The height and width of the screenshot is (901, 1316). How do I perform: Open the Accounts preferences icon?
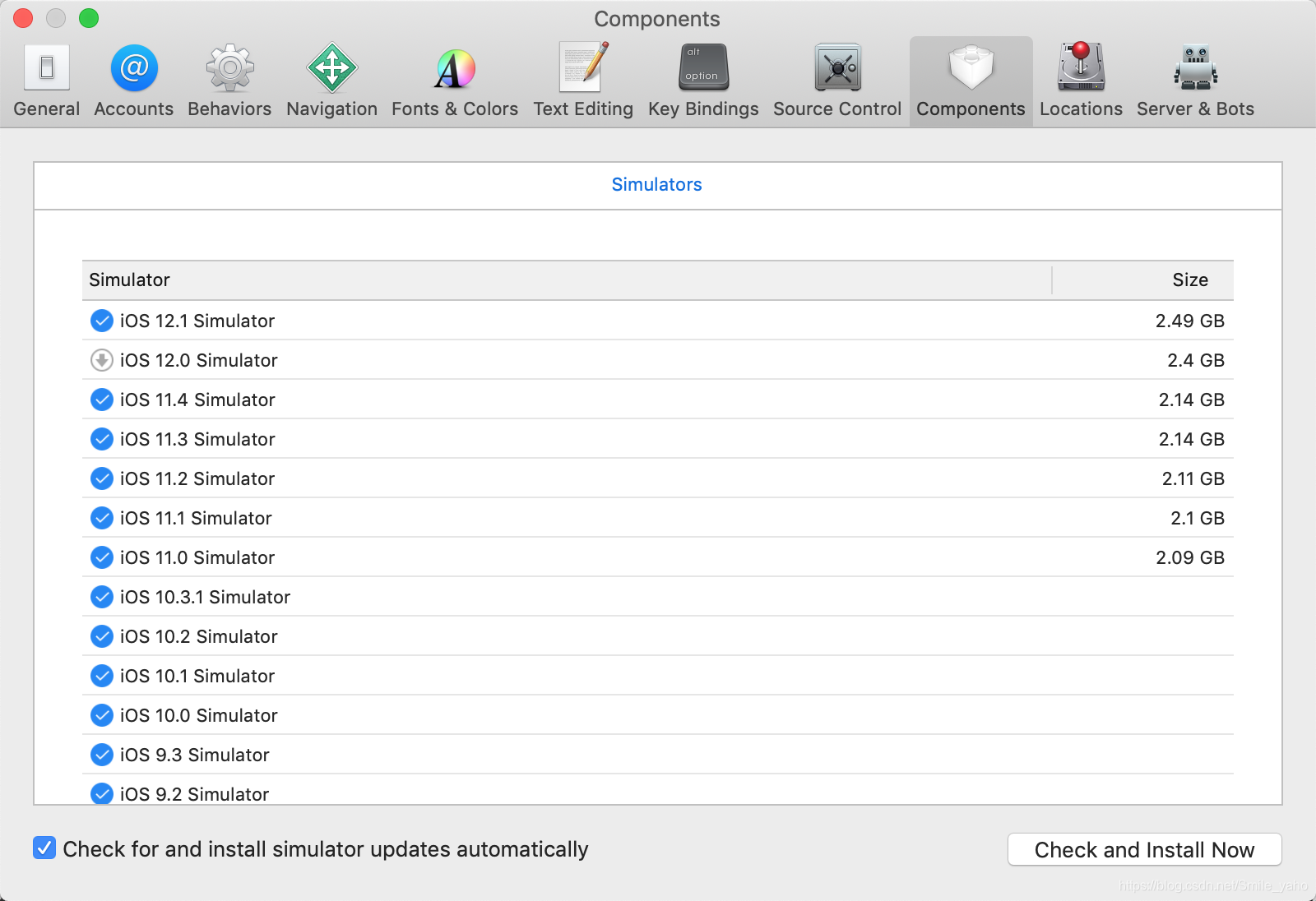(134, 67)
